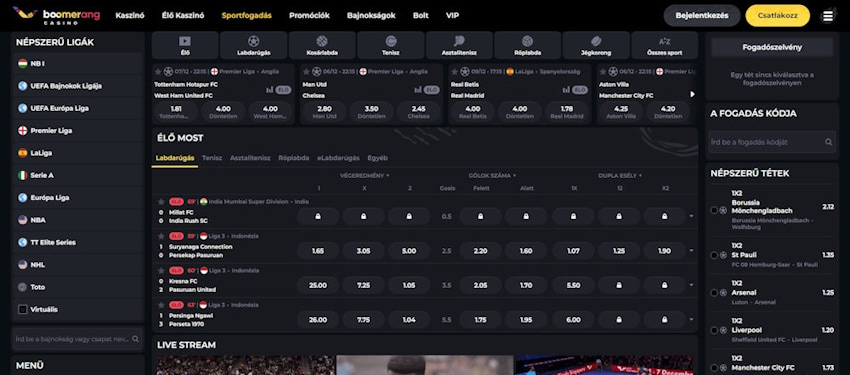850x375 pixels.
Task: Switch to the Tenisz live tab
Action: point(212,158)
